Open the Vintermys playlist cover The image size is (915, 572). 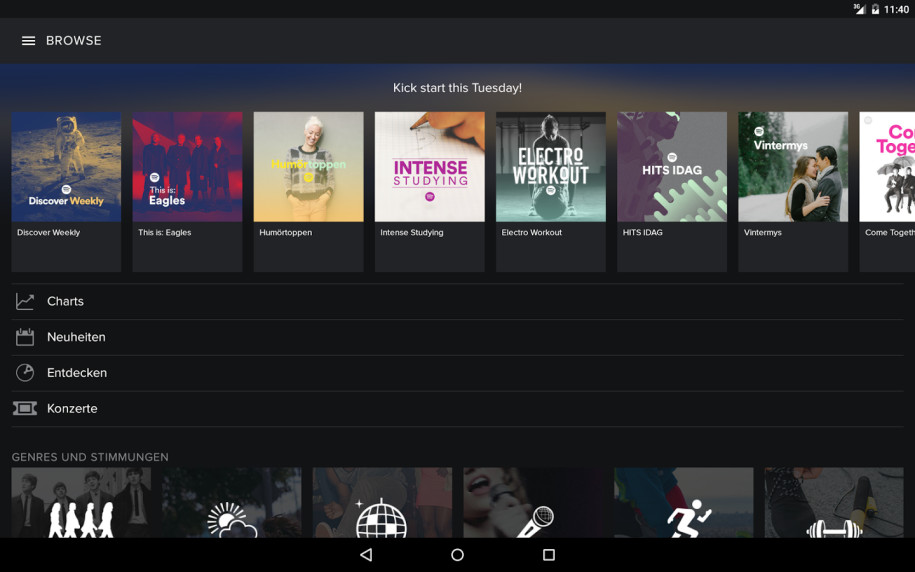tap(793, 167)
